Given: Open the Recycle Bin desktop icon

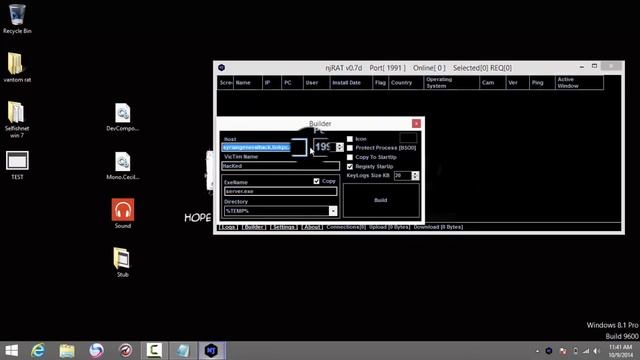Looking at the screenshot, I should click(x=17, y=19).
